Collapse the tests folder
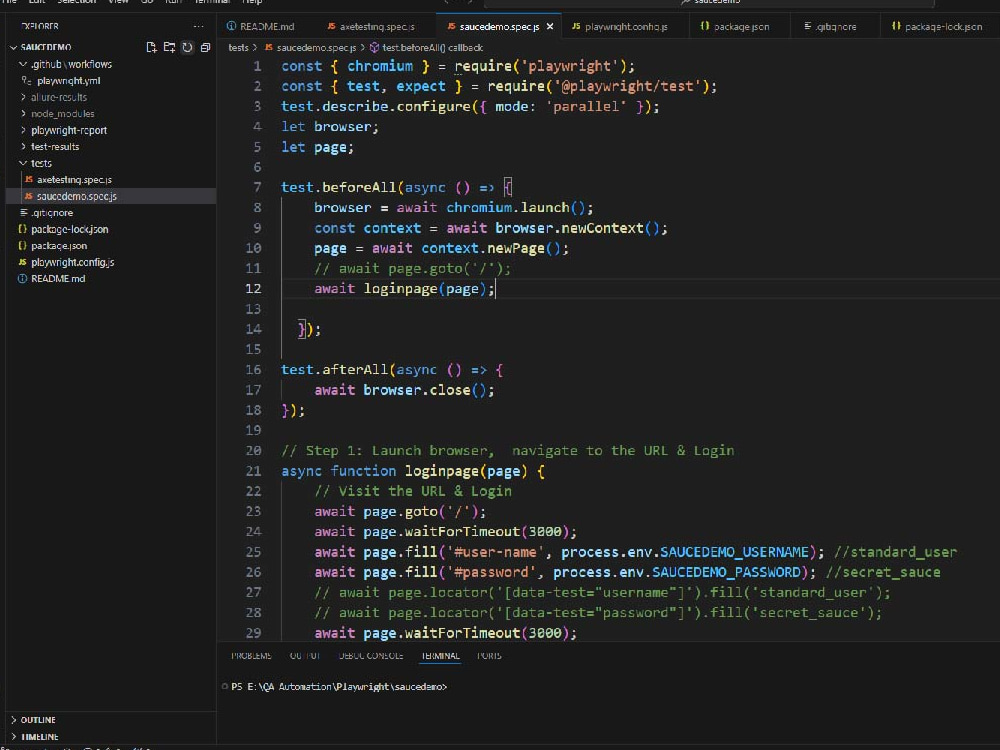1000x750 pixels. point(23,163)
